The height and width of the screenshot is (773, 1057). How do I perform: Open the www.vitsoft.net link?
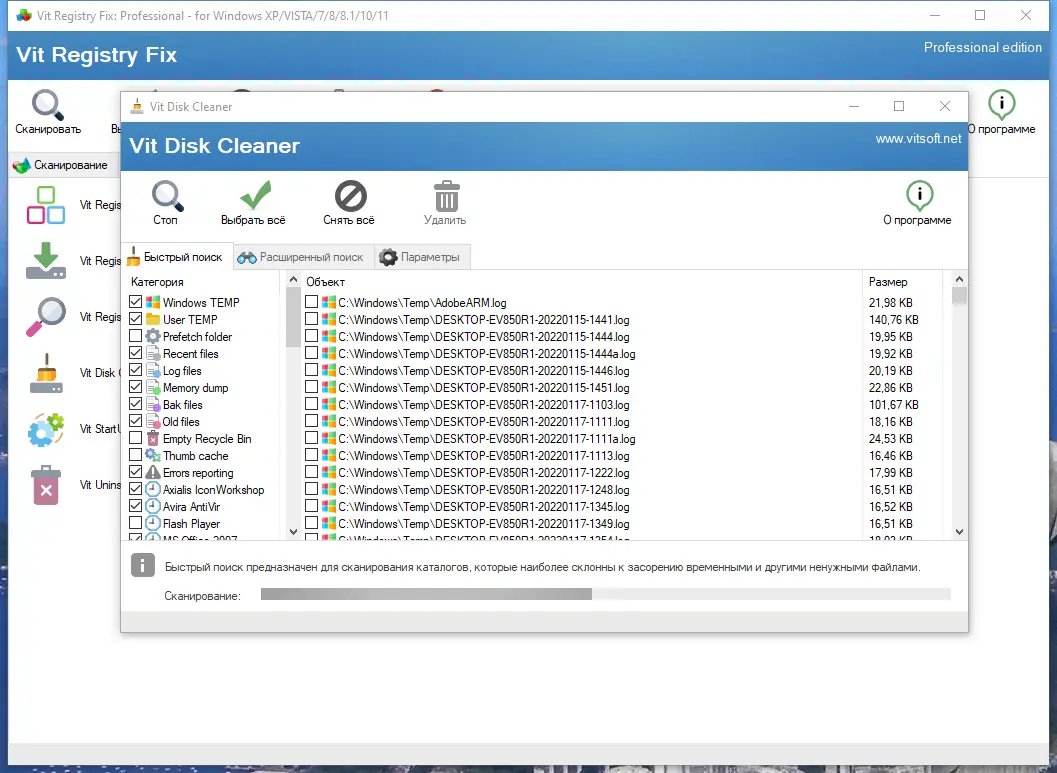pos(918,139)
